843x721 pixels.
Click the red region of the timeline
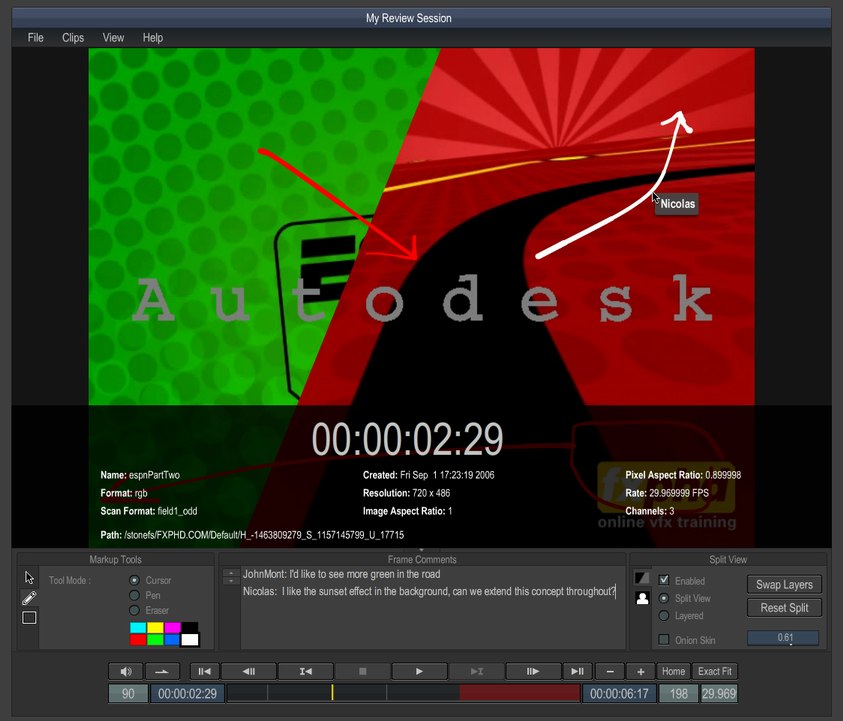point(519,693)
